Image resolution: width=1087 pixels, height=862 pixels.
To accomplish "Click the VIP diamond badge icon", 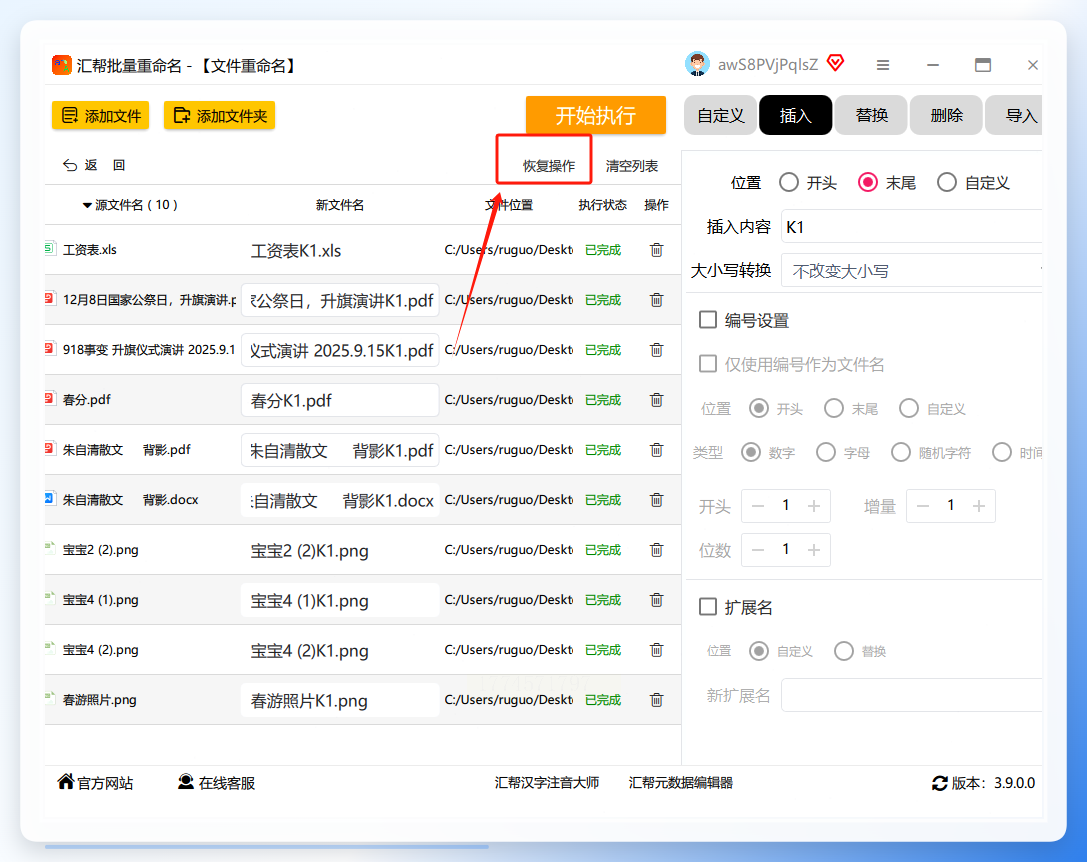I will [836, 64].
